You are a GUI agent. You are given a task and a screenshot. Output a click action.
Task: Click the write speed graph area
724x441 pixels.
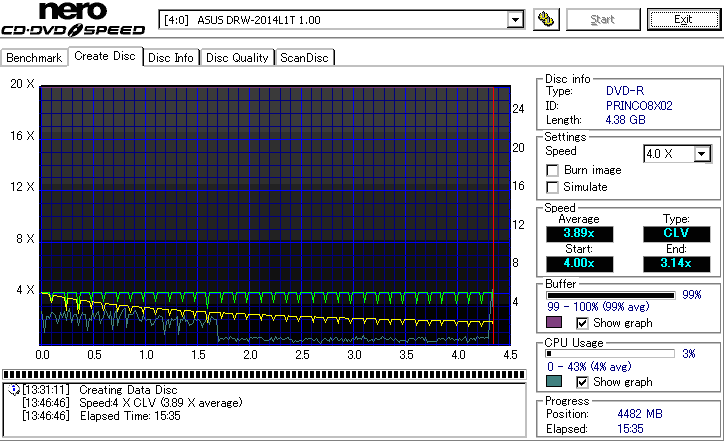(275, 215)
